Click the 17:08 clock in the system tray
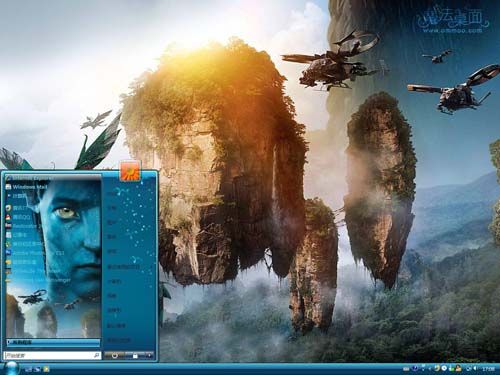The width and height of the screenshot is (500, 375). click(489, 369)
